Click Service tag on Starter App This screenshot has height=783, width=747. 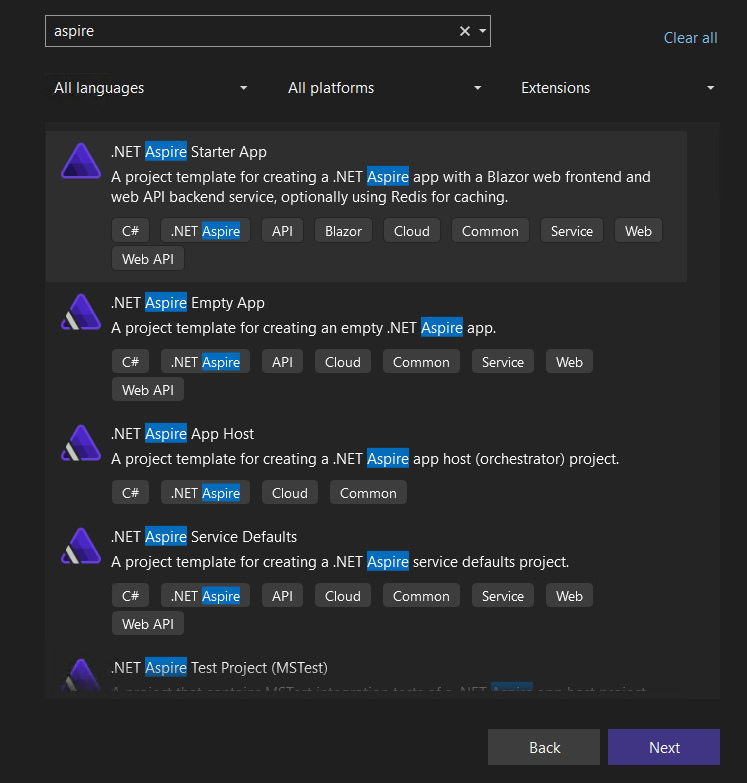[572, 231]
